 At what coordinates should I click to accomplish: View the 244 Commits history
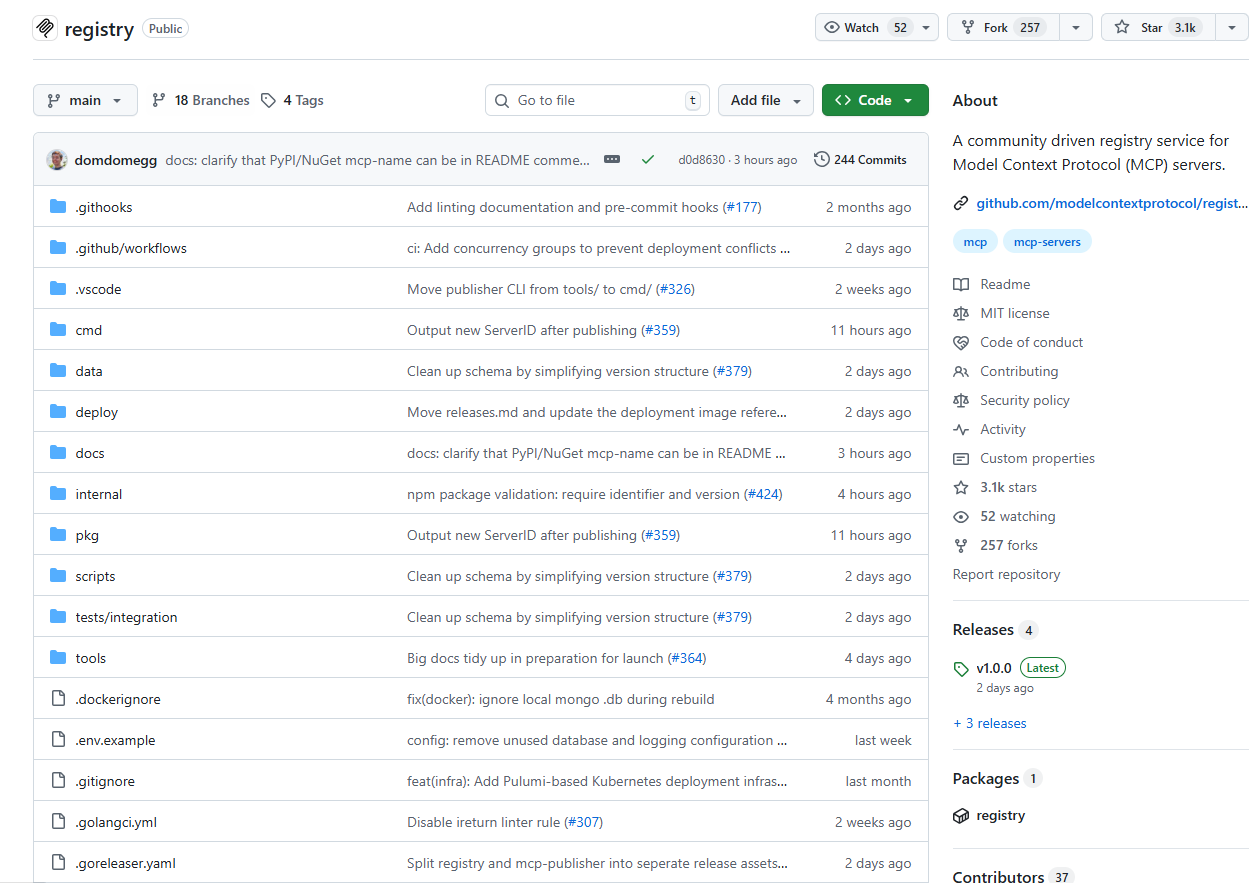click(860, 160)
